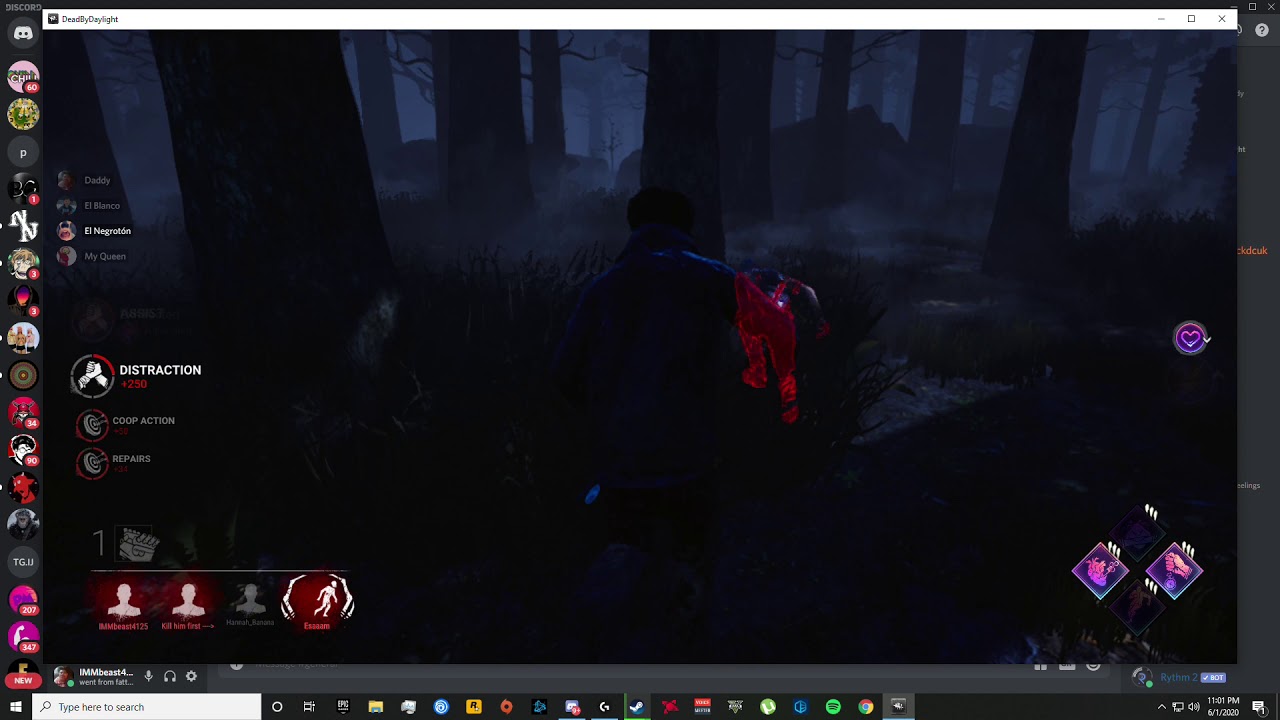Click the right purple hand perk icon
The height and width of the screenshot is (720, 1280).
pyautogui.click(x=1174, y=570)
